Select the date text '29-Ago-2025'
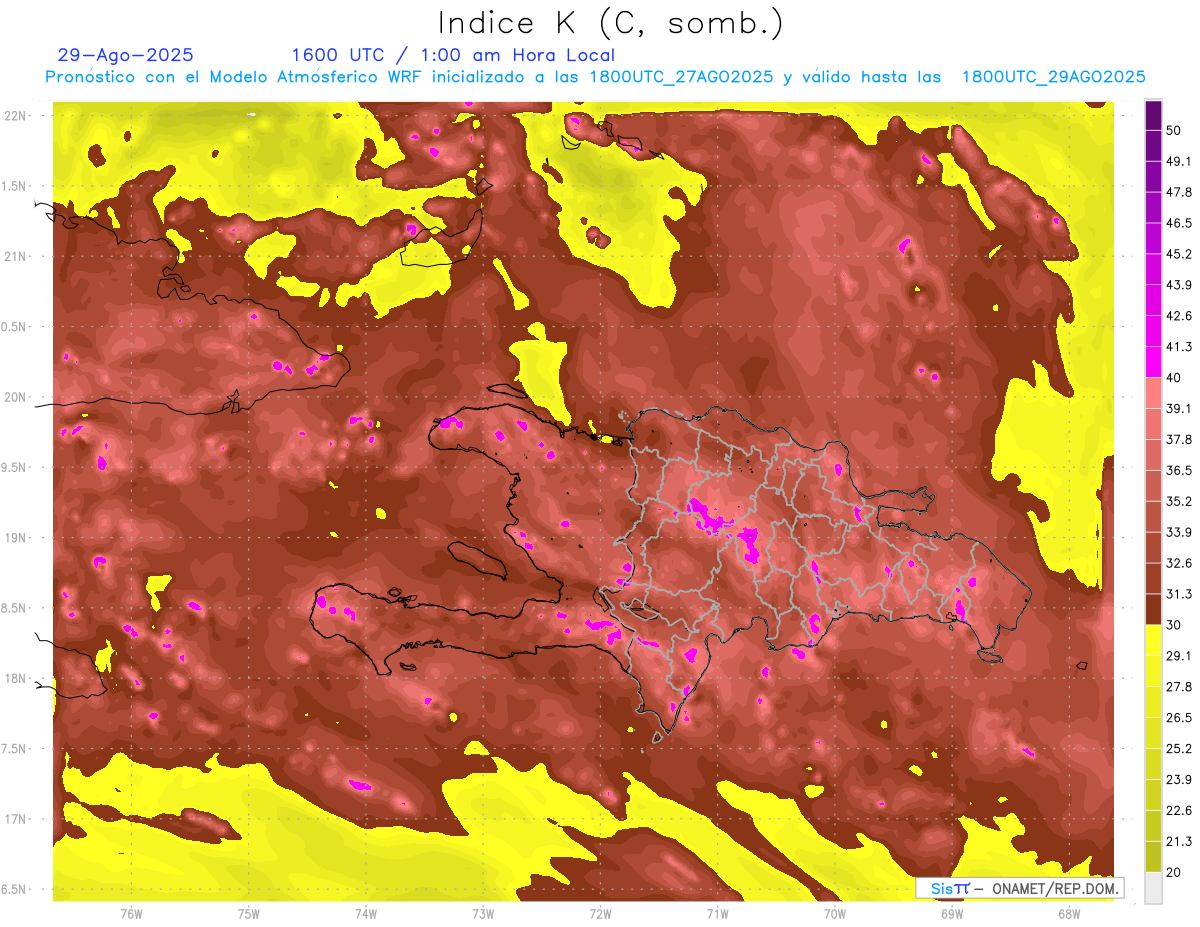This screenshot has height=927, width=1200. click(125, 55)
